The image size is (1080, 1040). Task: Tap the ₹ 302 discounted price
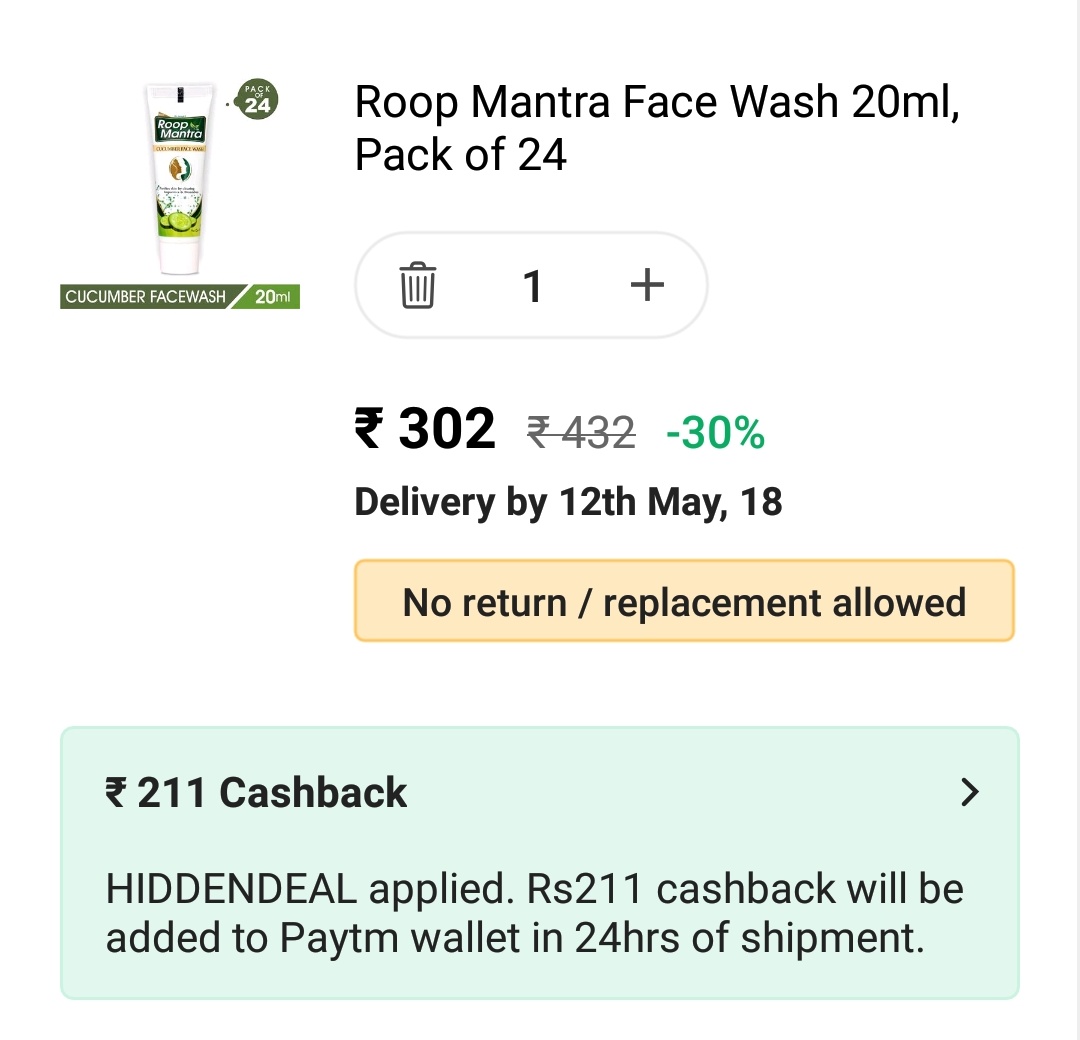[425, 428]
